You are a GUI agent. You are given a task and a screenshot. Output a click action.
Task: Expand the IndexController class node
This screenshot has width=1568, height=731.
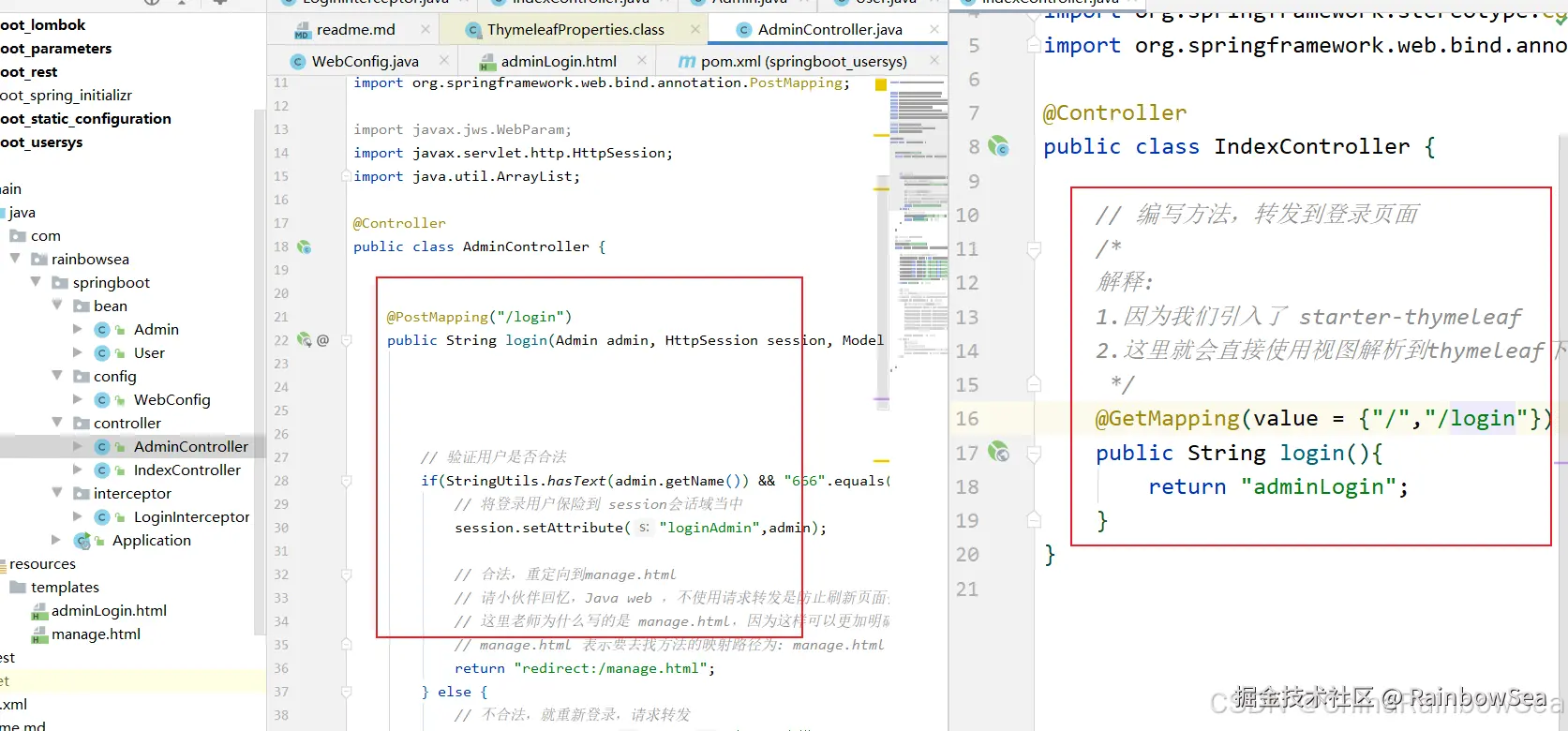coord(78,470)
